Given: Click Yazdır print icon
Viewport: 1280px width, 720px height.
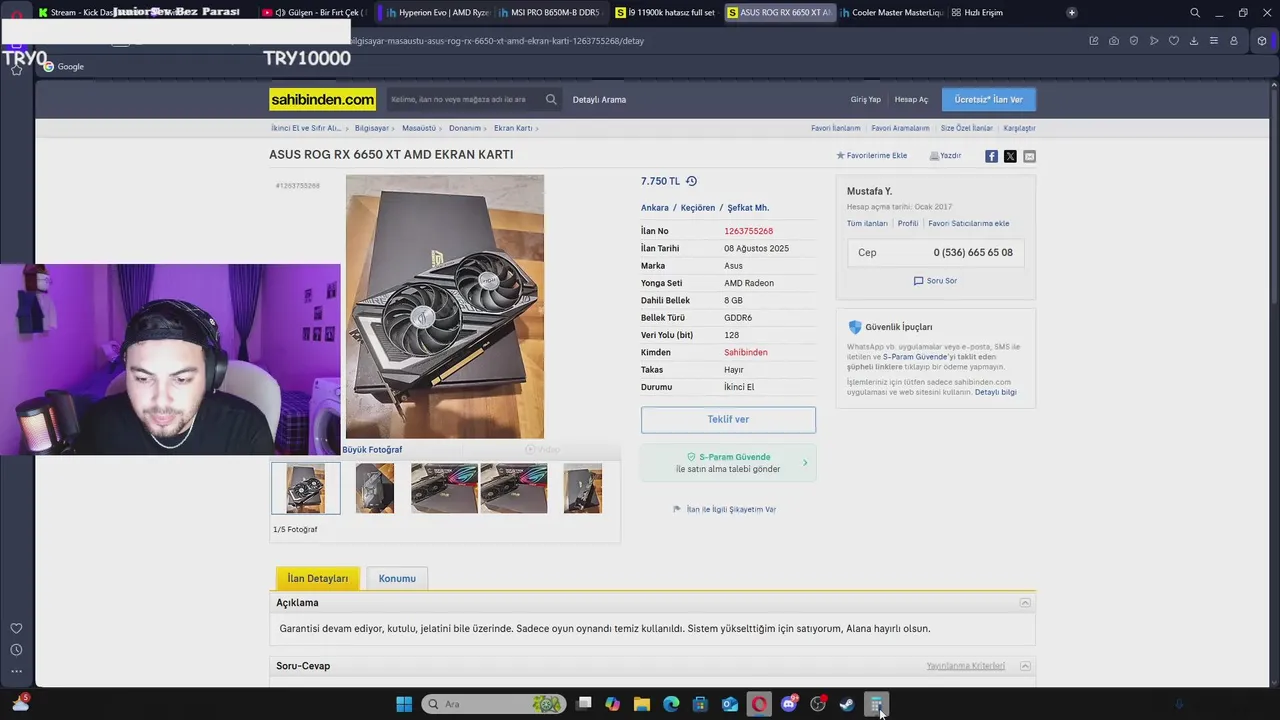Looking at the screenshot, I should [x=945, y=156].
